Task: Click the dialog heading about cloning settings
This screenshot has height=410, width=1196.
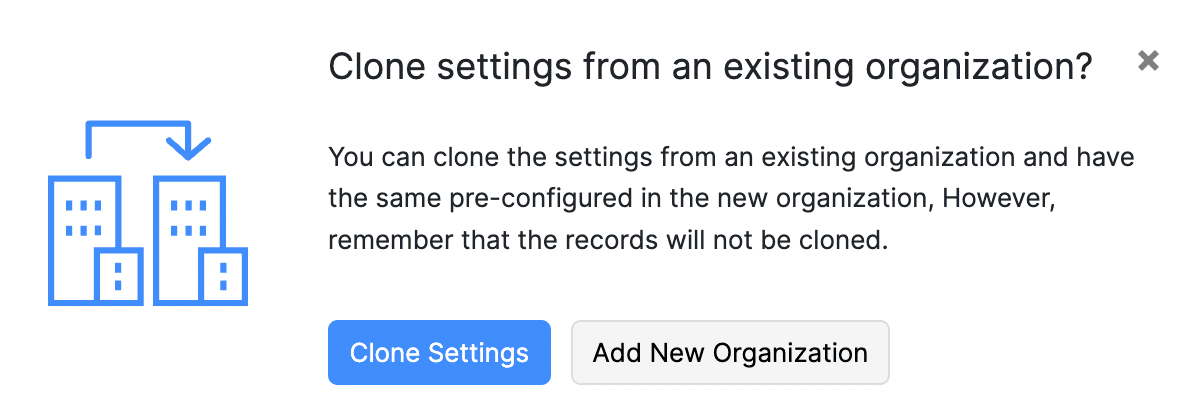Action: (709, 67)
